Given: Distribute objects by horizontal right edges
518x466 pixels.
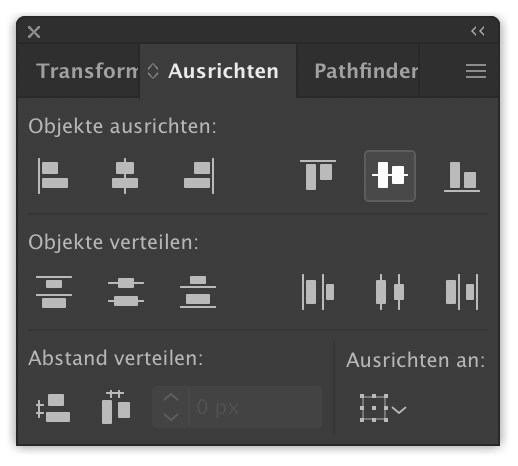Looking at the screenshot, I should tap(462, 292).
